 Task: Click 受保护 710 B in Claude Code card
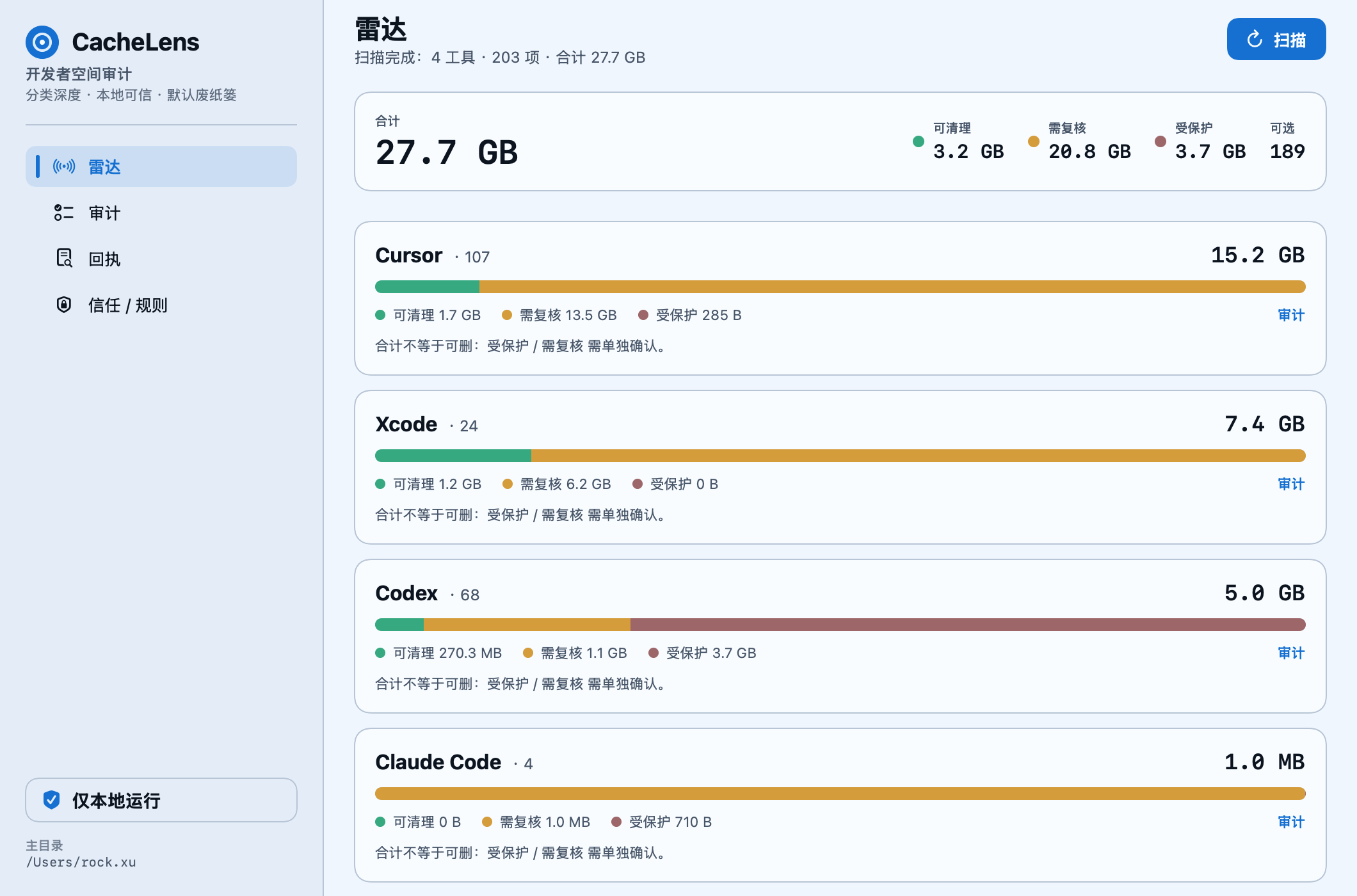[x=670, y=822]
